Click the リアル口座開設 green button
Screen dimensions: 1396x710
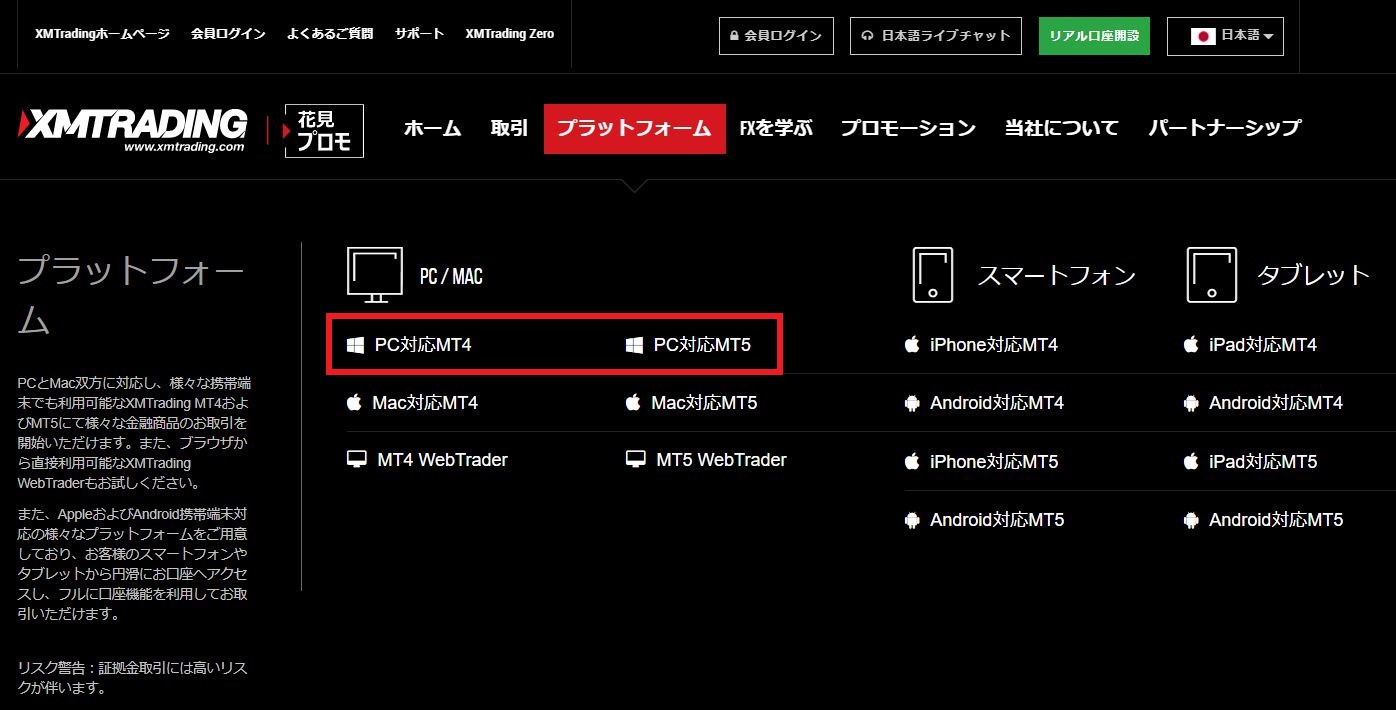1093,36
